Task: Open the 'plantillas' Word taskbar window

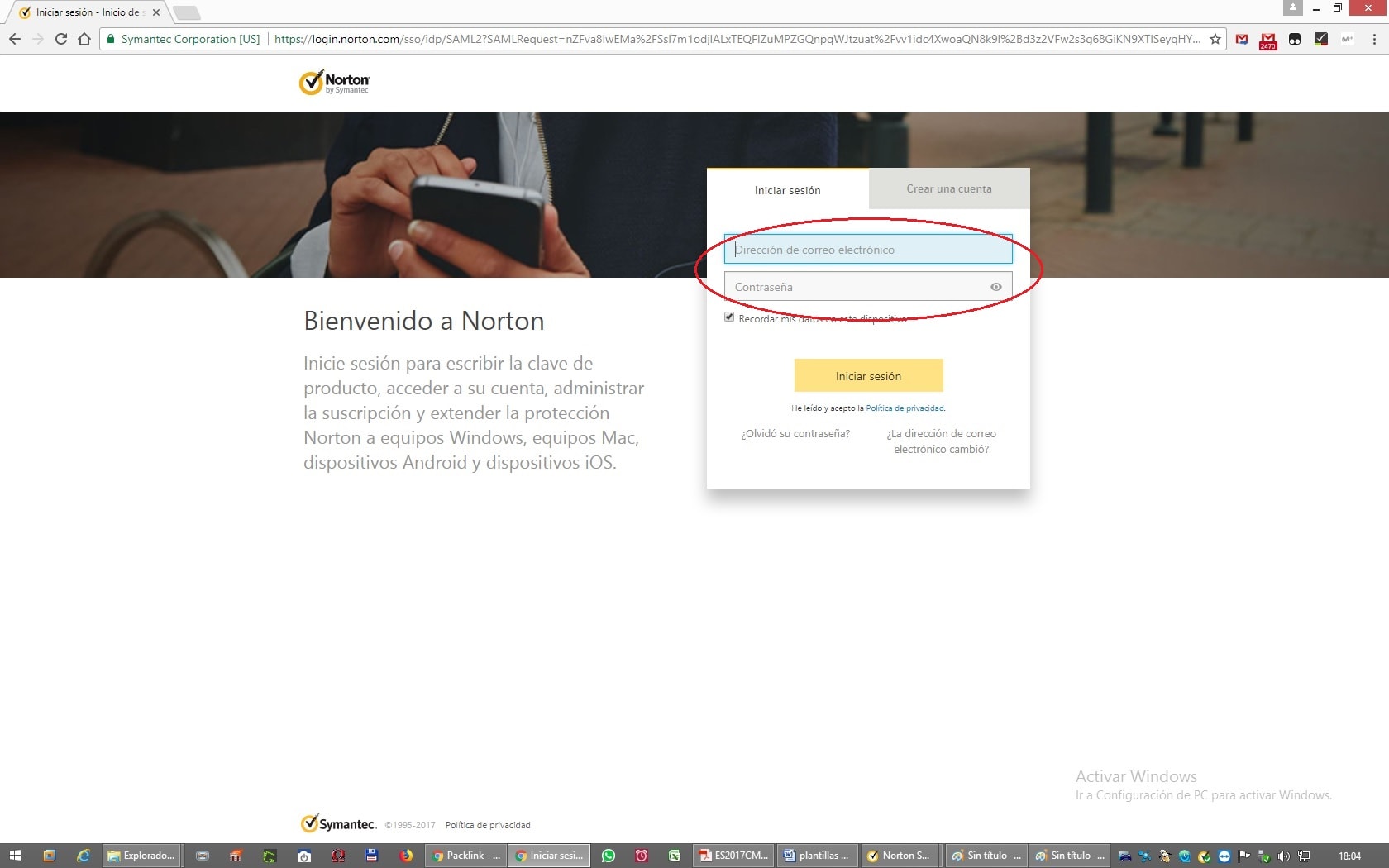Action: tap(817, 856)
